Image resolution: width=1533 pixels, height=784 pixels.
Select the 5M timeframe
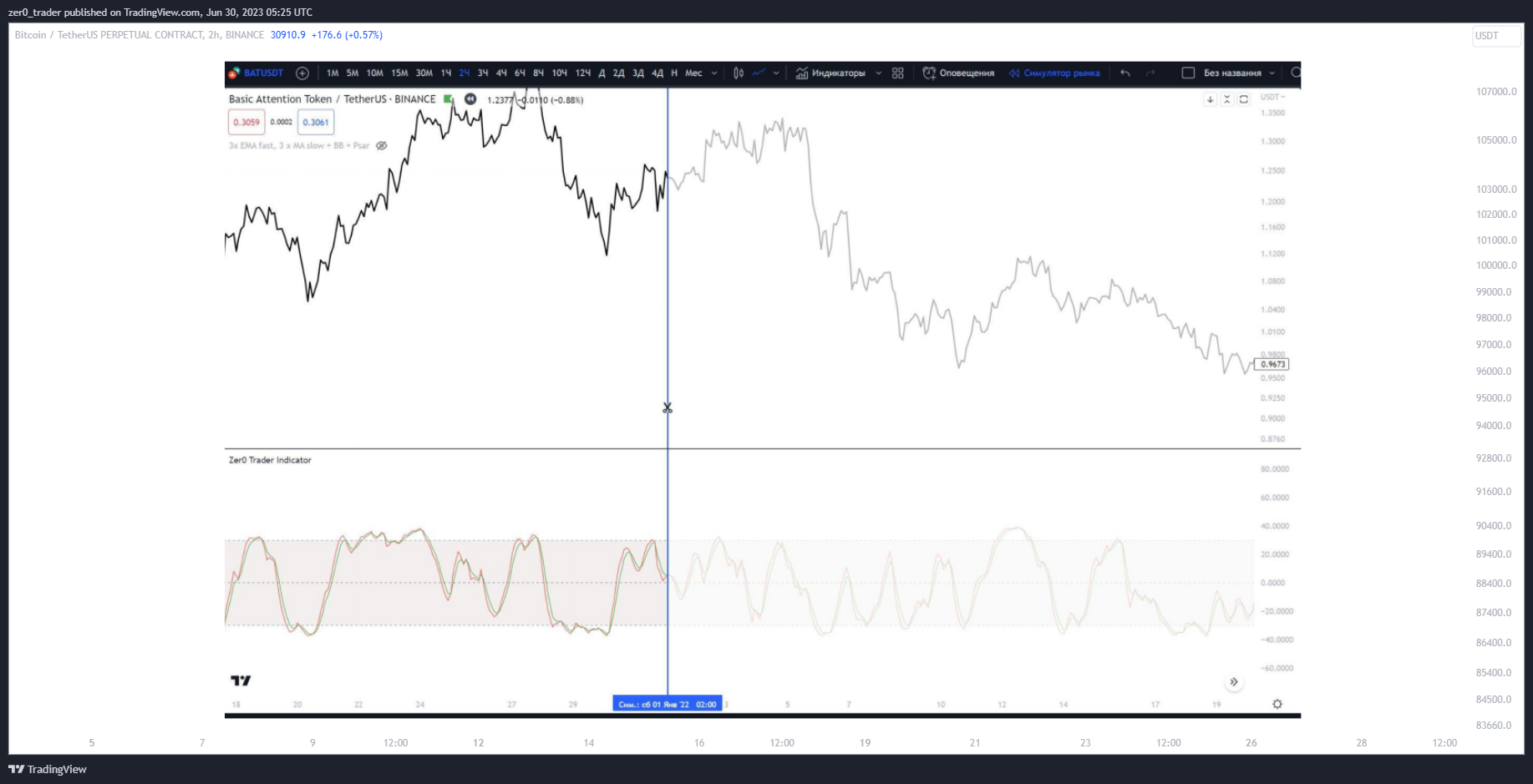point(353,73)
